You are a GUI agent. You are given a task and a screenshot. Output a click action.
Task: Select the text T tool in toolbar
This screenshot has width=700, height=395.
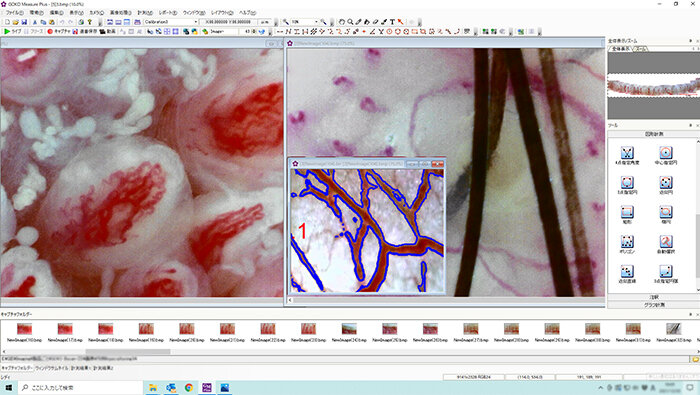point(392,21)
